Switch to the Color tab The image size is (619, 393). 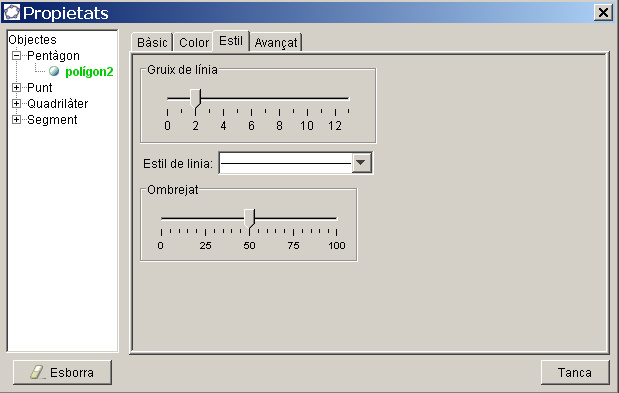194,42
